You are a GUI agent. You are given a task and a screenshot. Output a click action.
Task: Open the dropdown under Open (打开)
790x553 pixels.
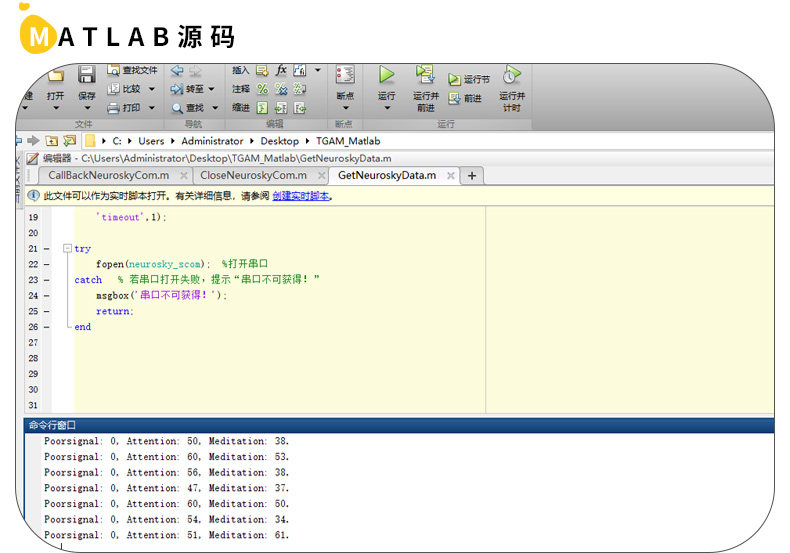[x=56, y=108]
